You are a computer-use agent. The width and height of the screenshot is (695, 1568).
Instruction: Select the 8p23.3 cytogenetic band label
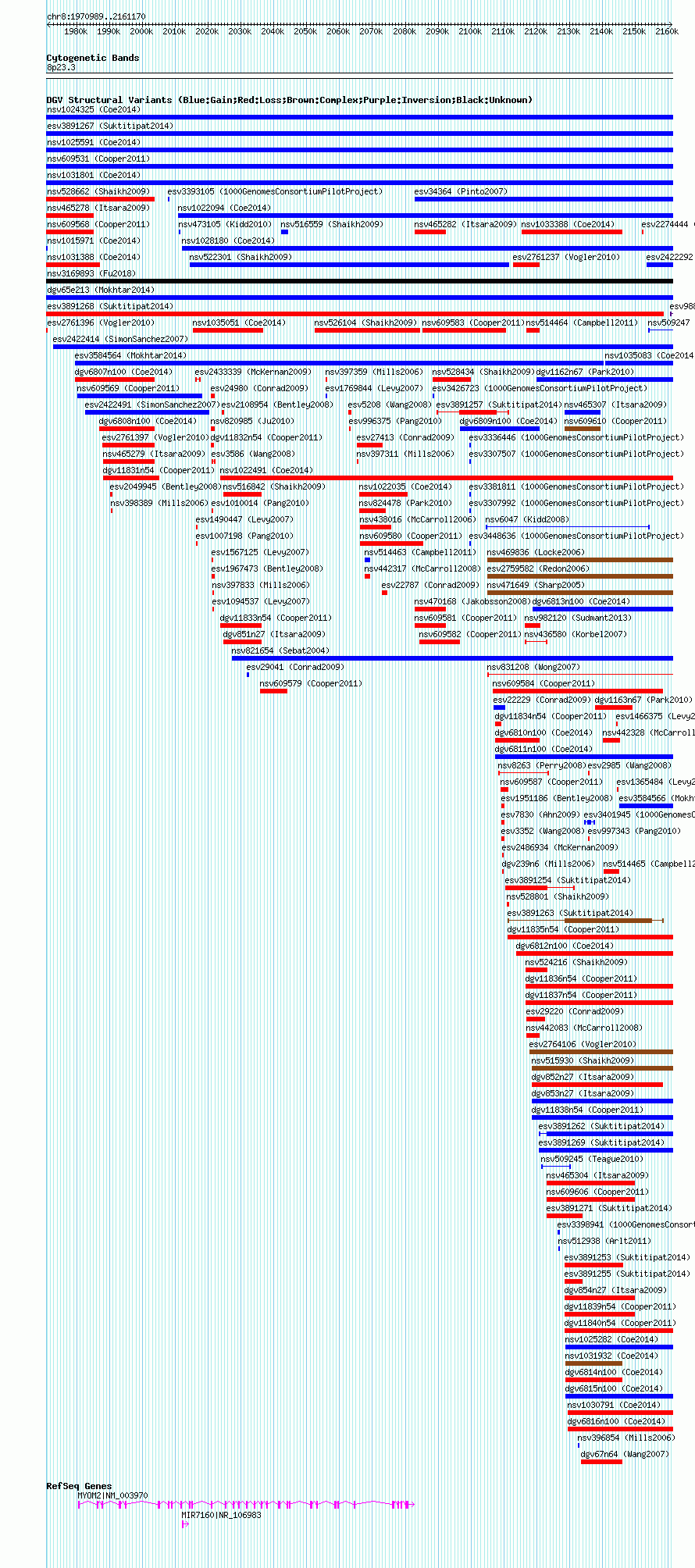pos(61,68)
